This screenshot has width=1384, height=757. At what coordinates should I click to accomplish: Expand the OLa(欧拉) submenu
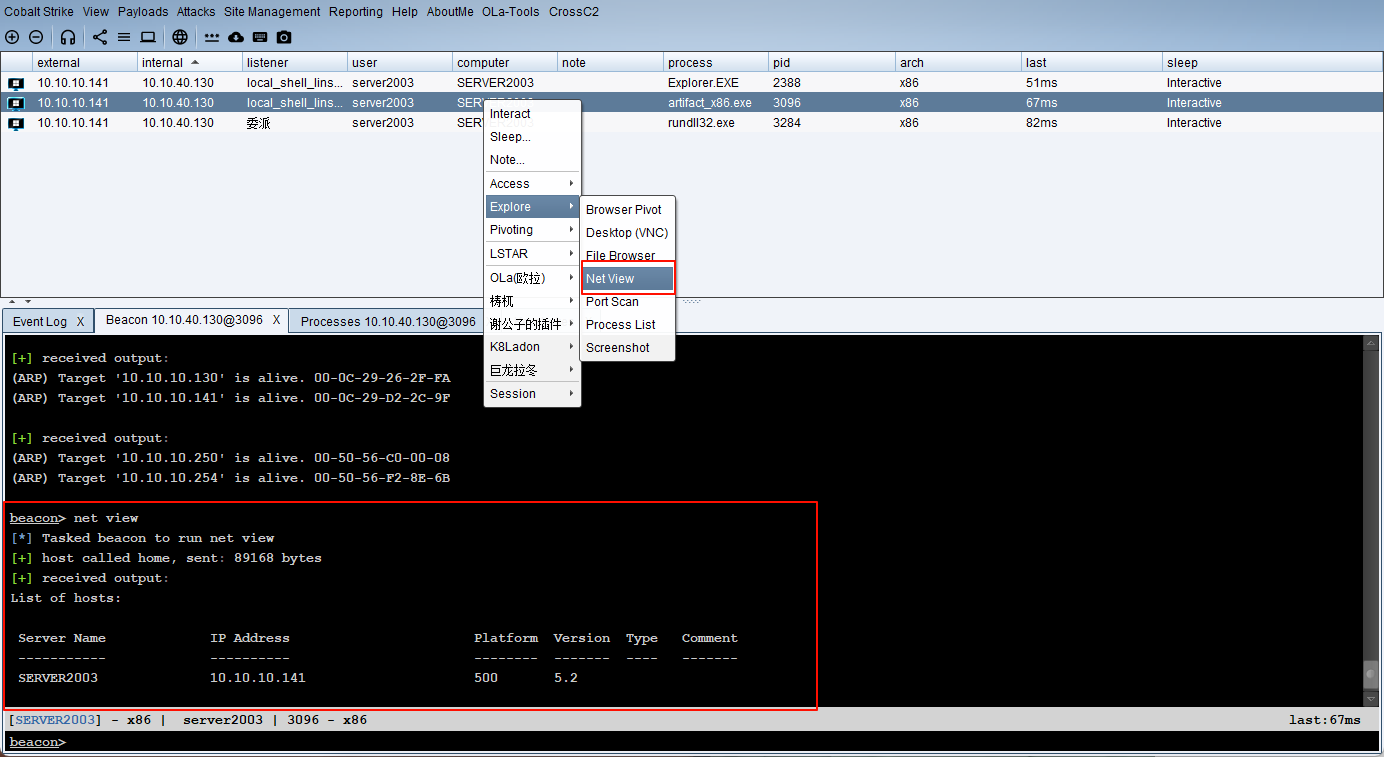[532, 278]
